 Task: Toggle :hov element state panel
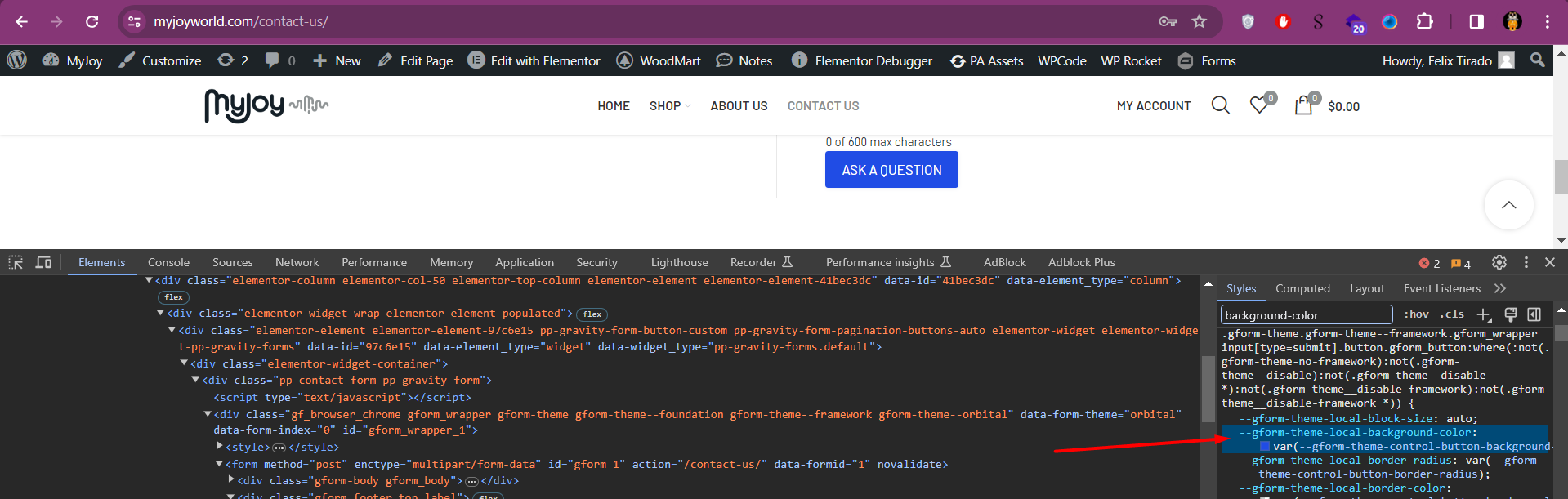coord(1416,314)
